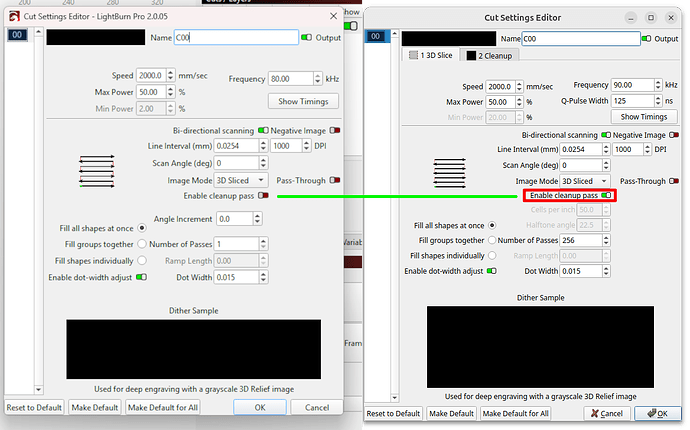Toggle Output switch in the LightBurn Pro window
690x430 pixels.
coord(307,37)
